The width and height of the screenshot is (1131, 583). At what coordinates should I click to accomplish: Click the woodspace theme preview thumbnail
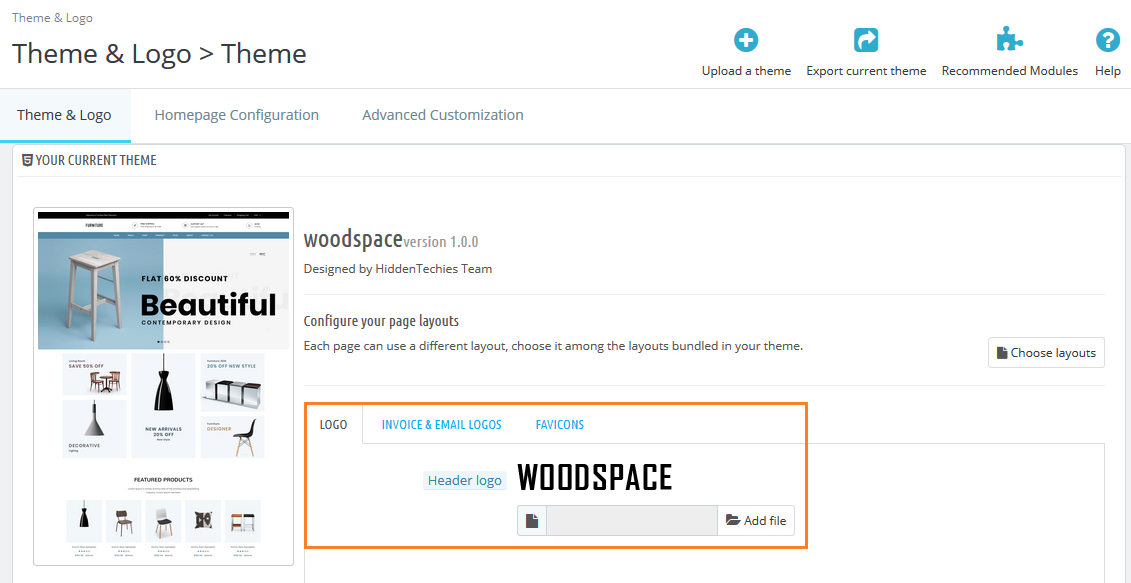click(163, 385)
